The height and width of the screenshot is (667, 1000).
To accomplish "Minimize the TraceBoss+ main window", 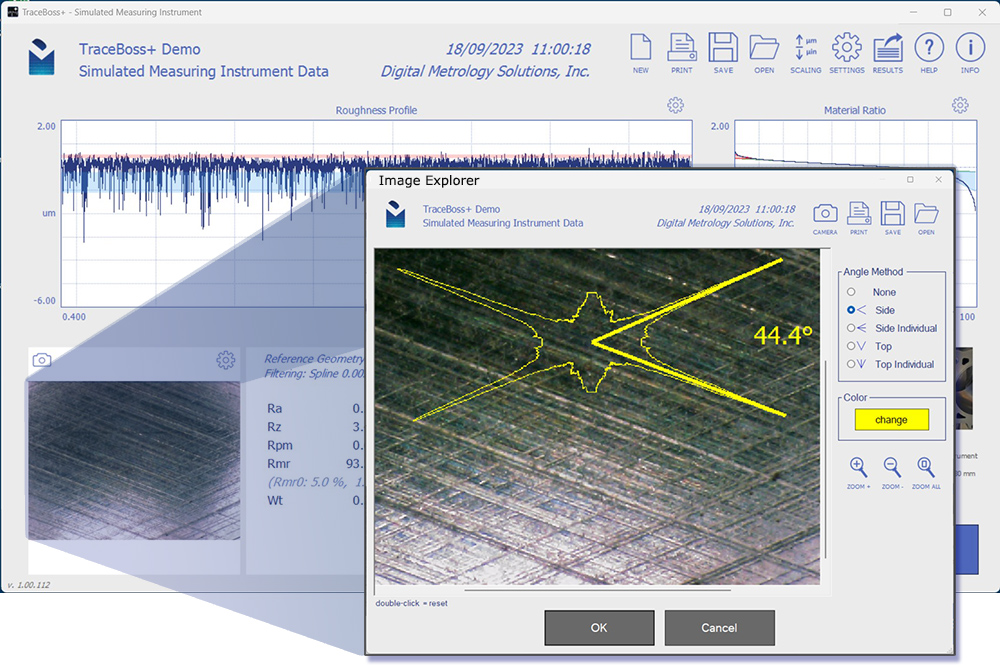I will (913, 12).
